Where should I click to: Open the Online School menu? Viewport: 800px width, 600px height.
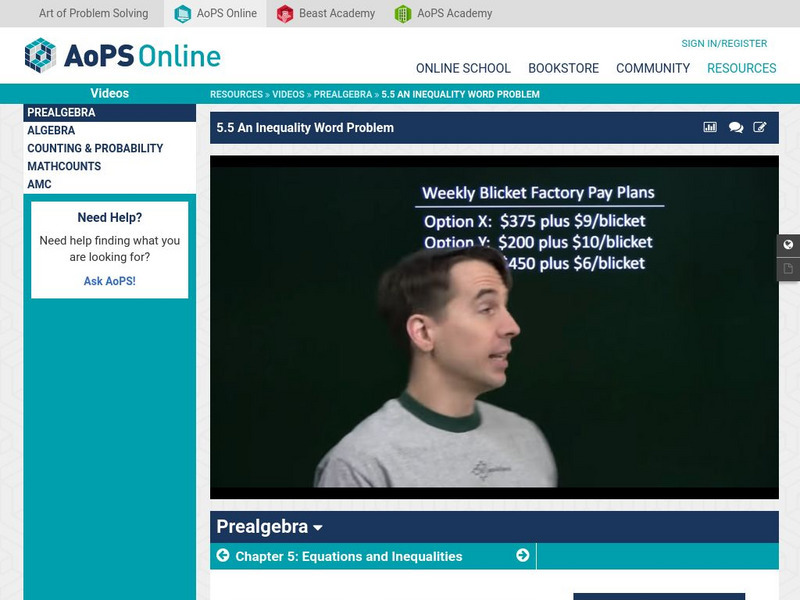coord(463,68)
